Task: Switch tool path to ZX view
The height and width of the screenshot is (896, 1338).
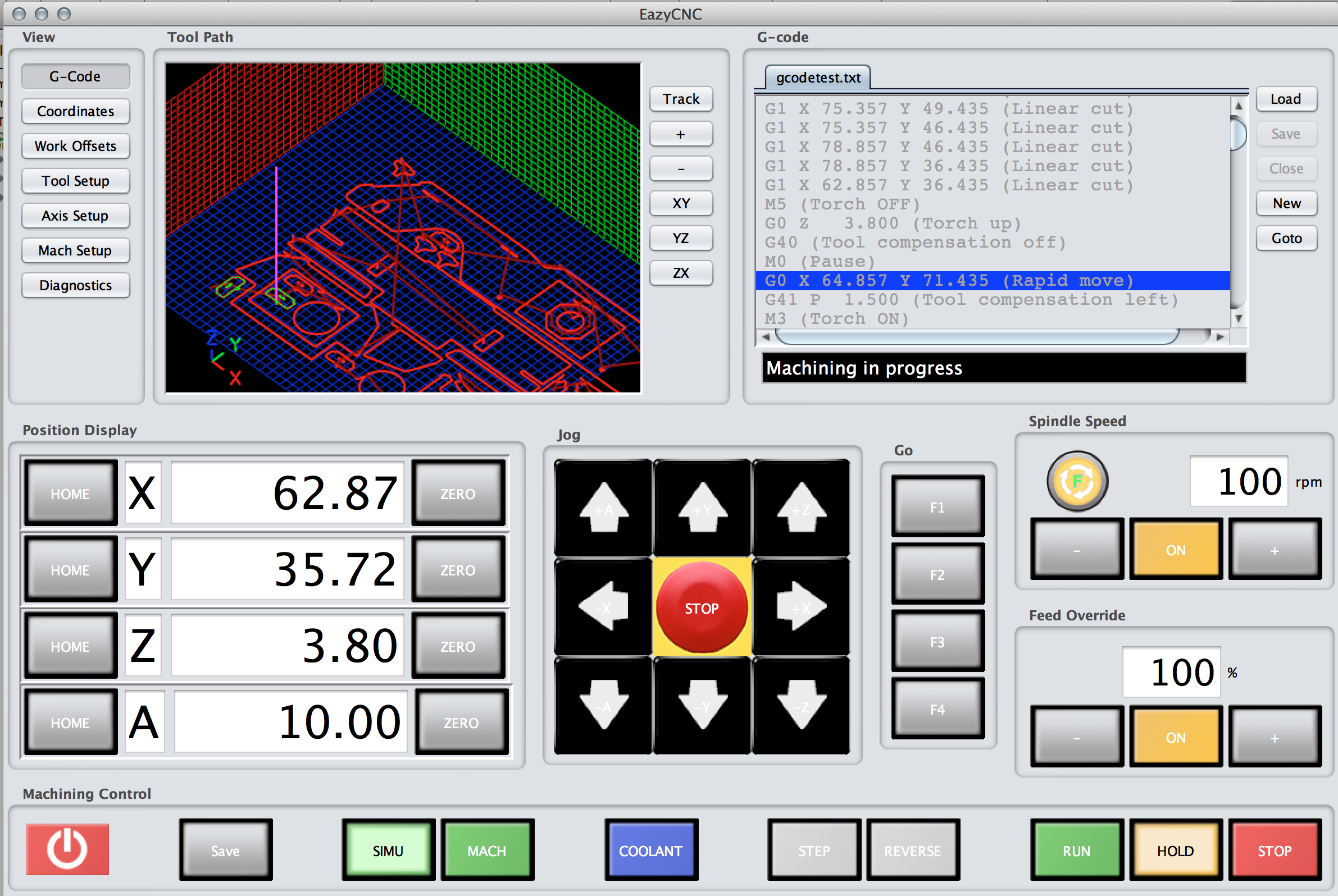Action: (x=681, y=273)
